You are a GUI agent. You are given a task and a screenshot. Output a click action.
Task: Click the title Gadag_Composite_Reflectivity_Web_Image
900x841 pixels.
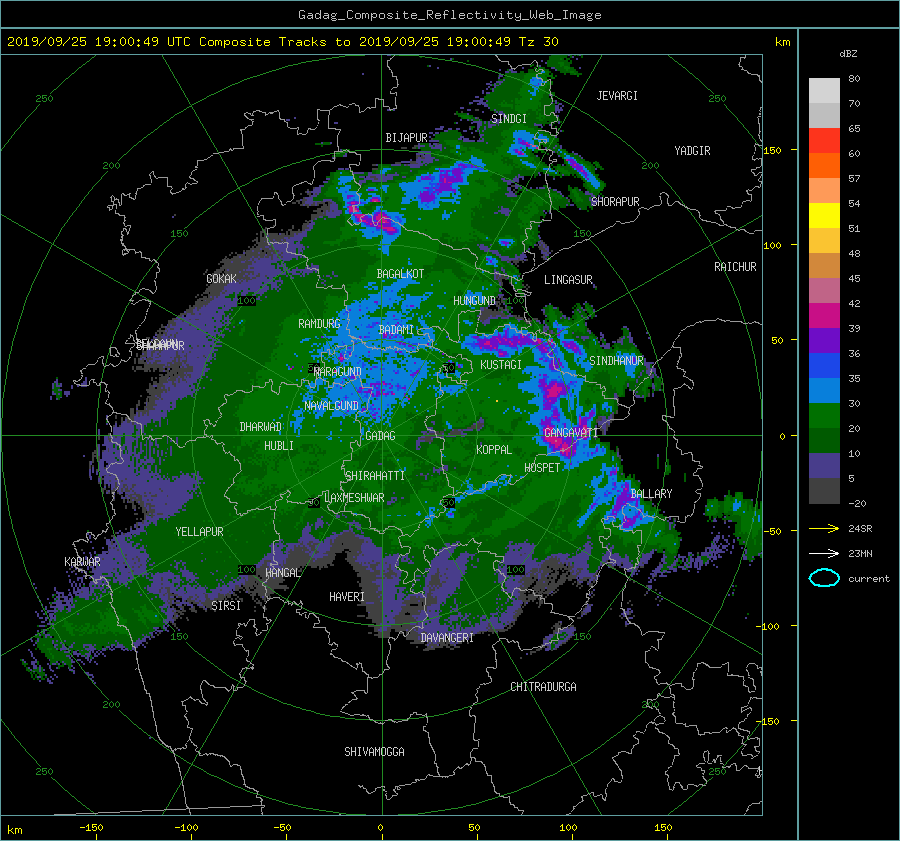[x=449, y=15]
